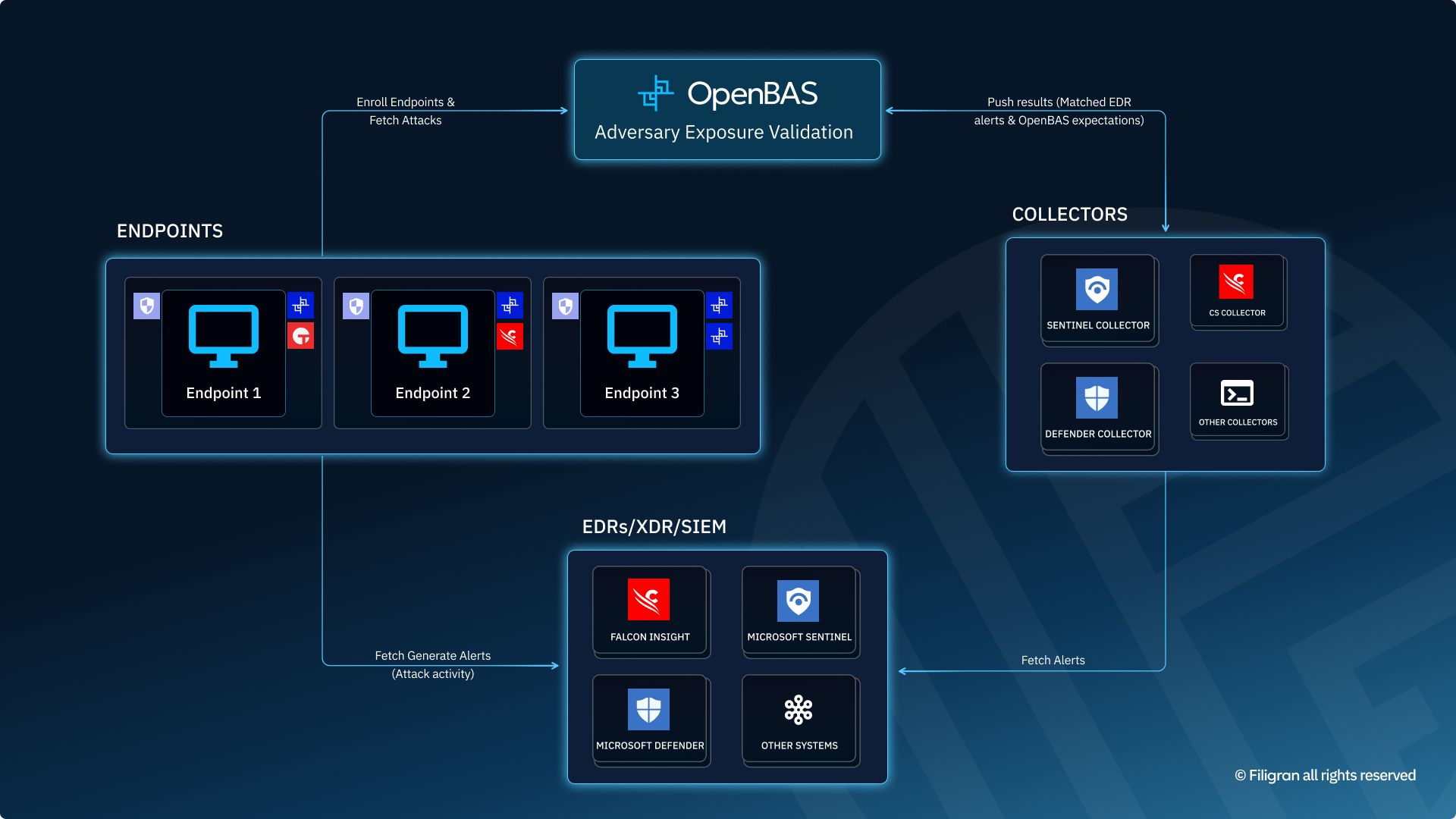
Task: Click the Defender Collector shield icon
Action: click(1097, 397)
